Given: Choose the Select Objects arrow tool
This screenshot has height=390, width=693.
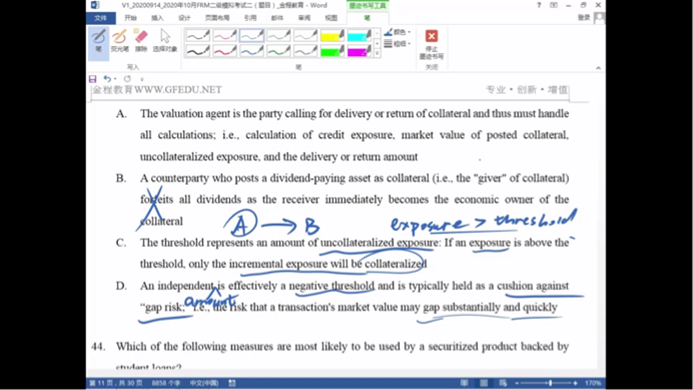Looking at the screenshot, I should pyautogui.click(x=165, y=41).
